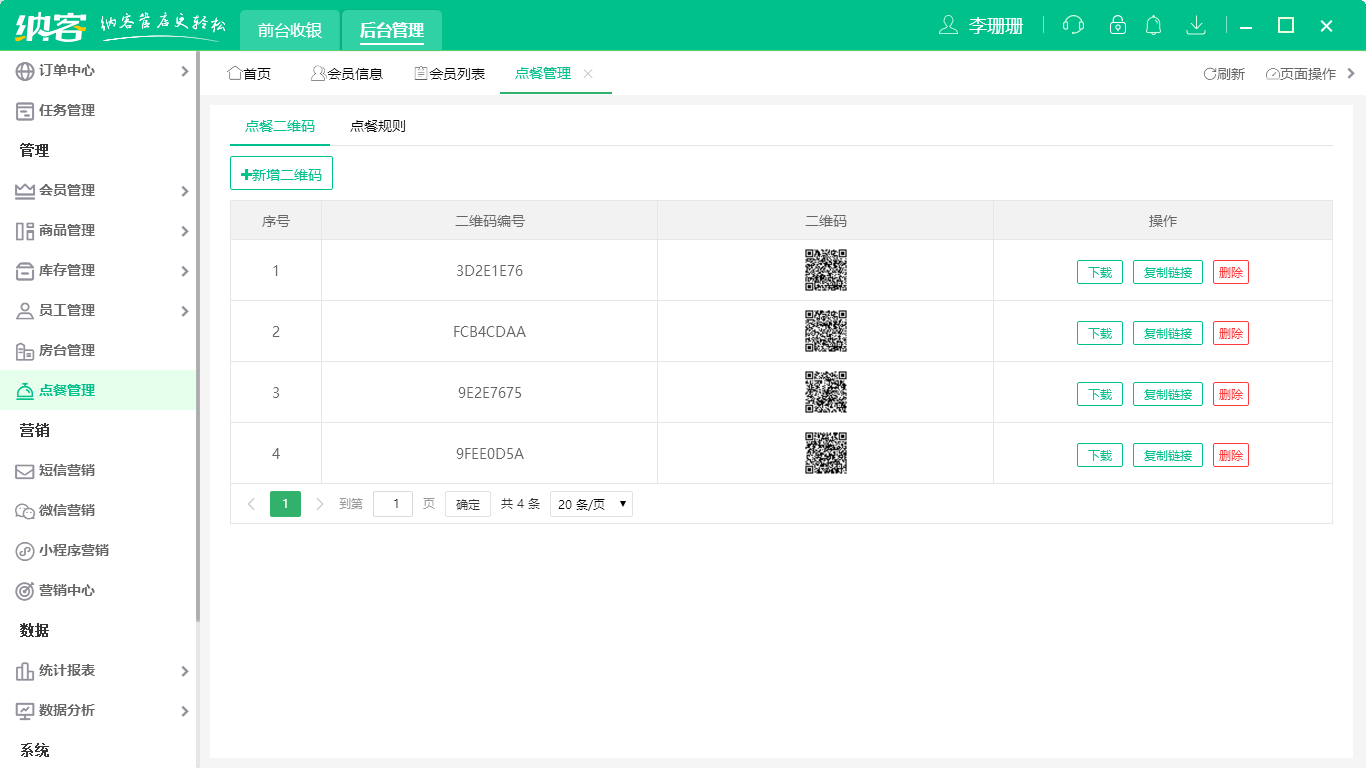Select the 前台收银 cashier tab
1366x768 pixels.
click(x=289, y=30)
